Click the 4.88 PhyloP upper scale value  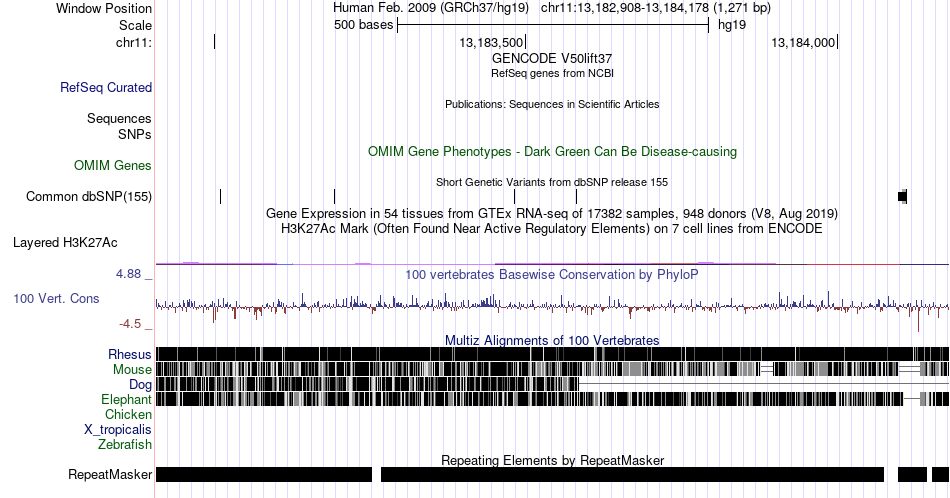128,274
